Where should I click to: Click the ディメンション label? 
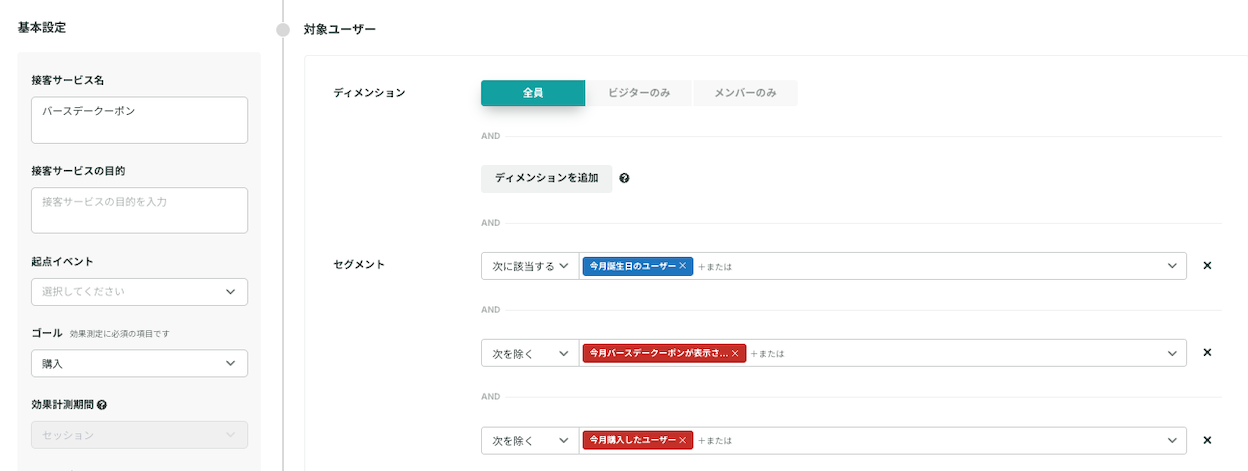point(369,92)
